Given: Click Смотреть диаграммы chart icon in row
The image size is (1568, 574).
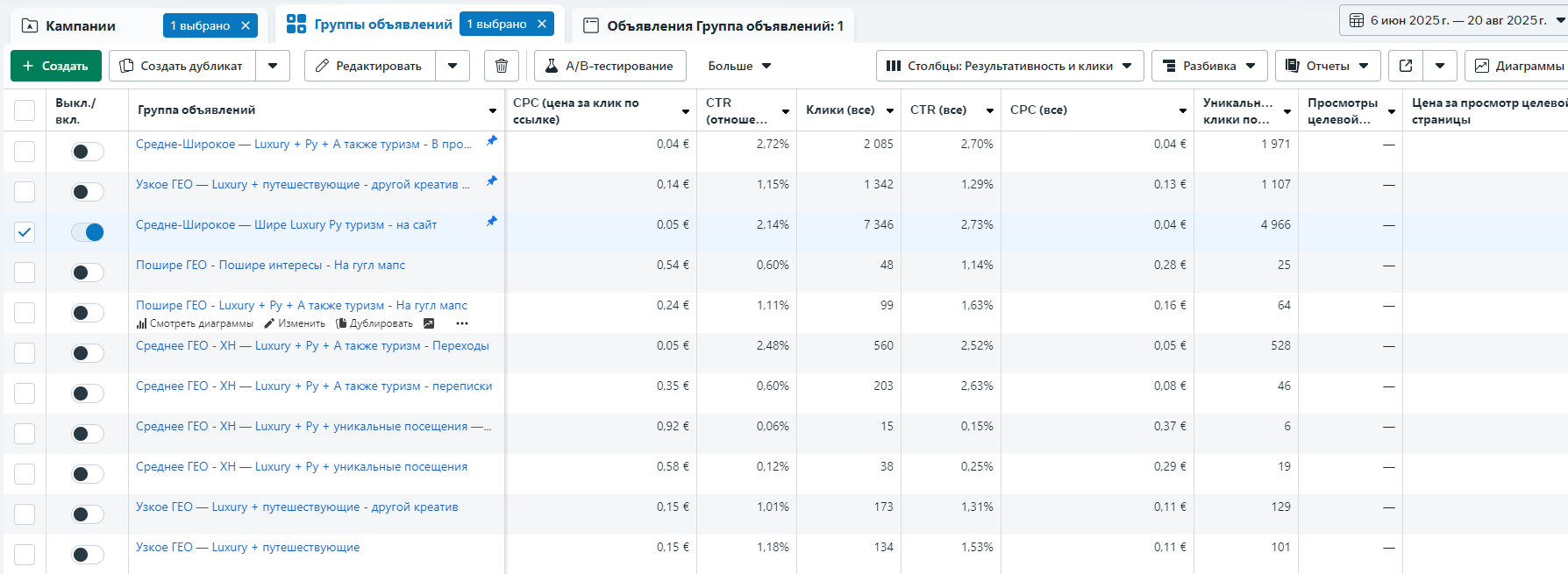Looking at the screenshot, I should (x=142, y=323).
